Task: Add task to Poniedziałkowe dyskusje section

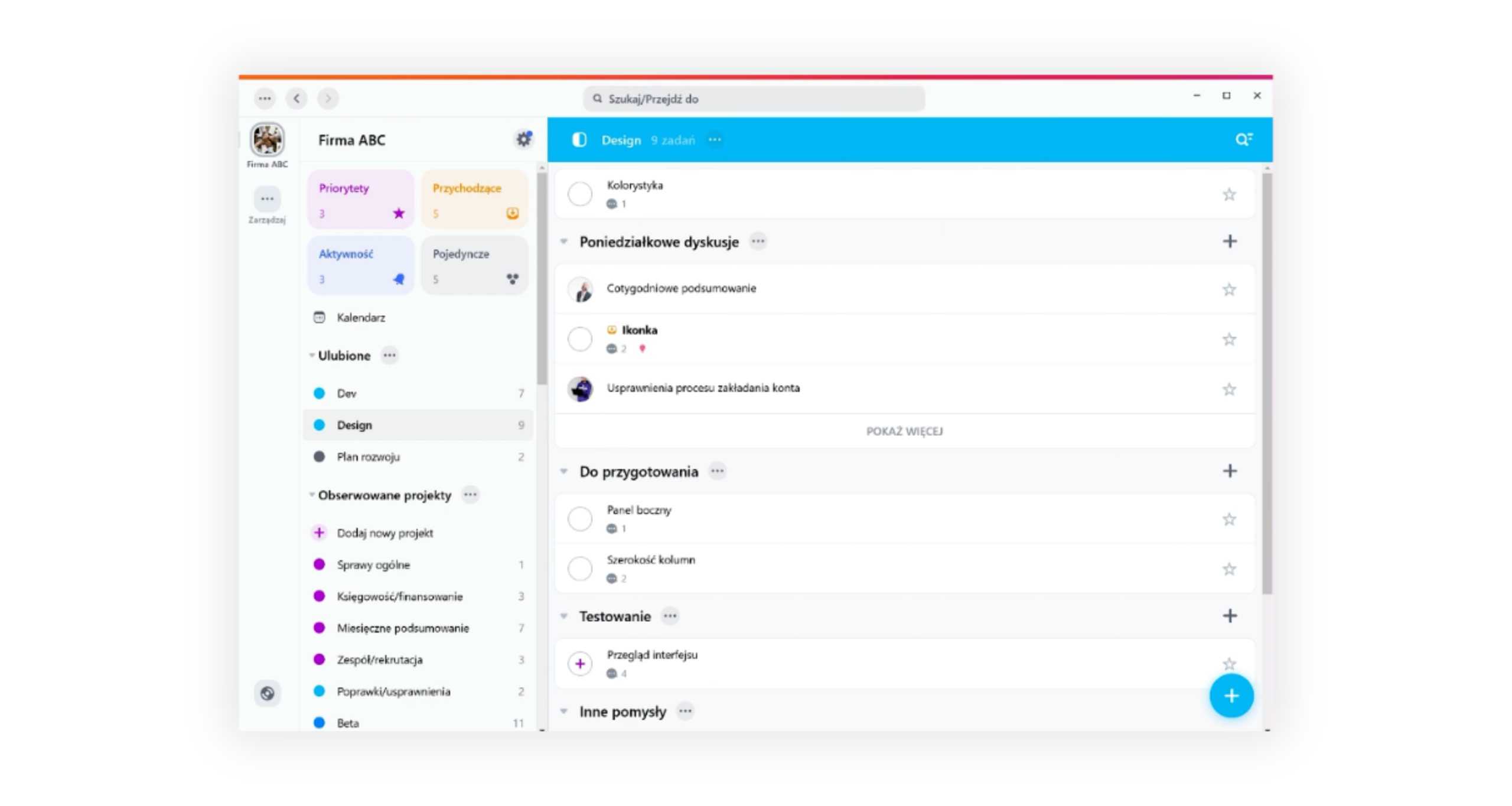Action: click(x=1229, y=241)
